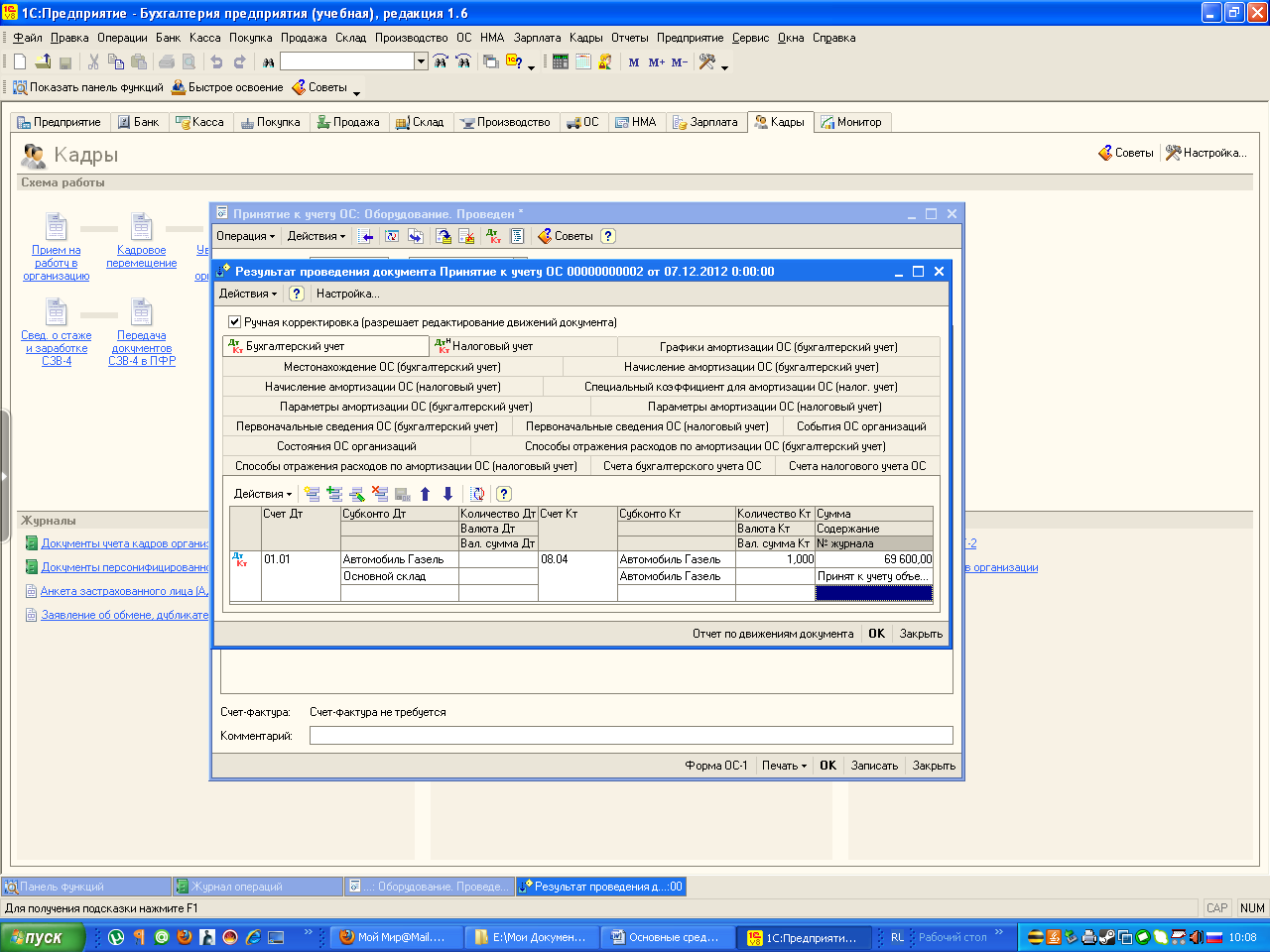Click the search text field in main toolbar
The height and width of the screenshot is (952, 1270).
pyautogui.click(x=347, y=61)
